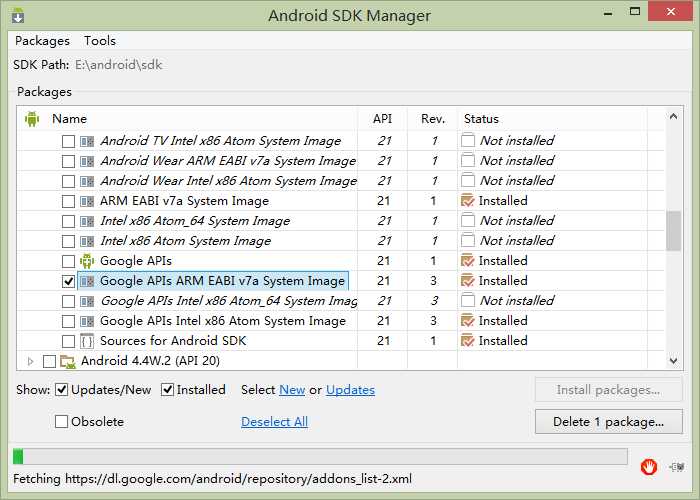
Task: Toggle the Updates/New show filter
Action: pos(62,390)
